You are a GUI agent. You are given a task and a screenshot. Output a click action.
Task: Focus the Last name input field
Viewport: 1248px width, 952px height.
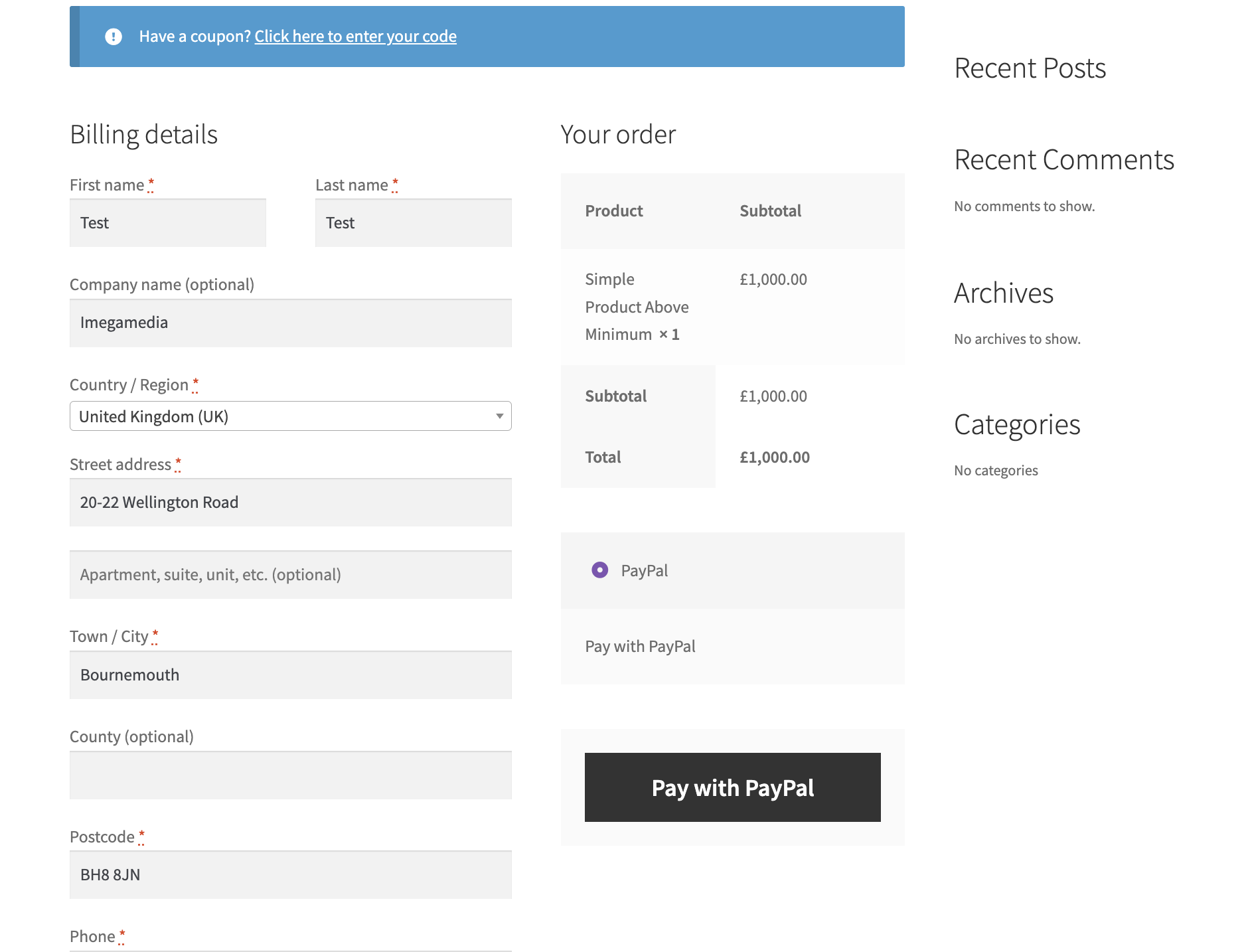tap(414, 223)
